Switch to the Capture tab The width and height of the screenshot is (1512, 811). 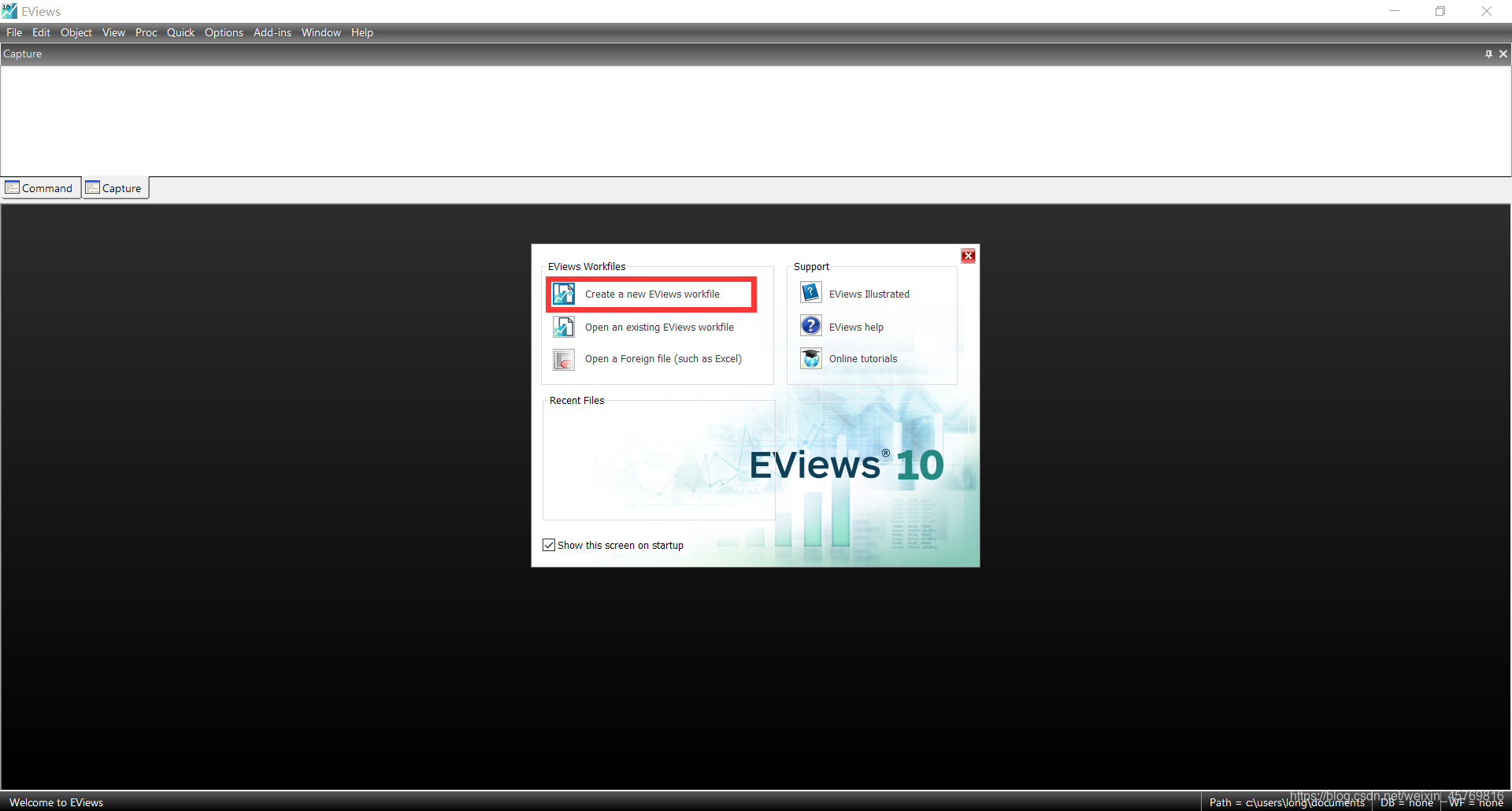click(117, 188)
